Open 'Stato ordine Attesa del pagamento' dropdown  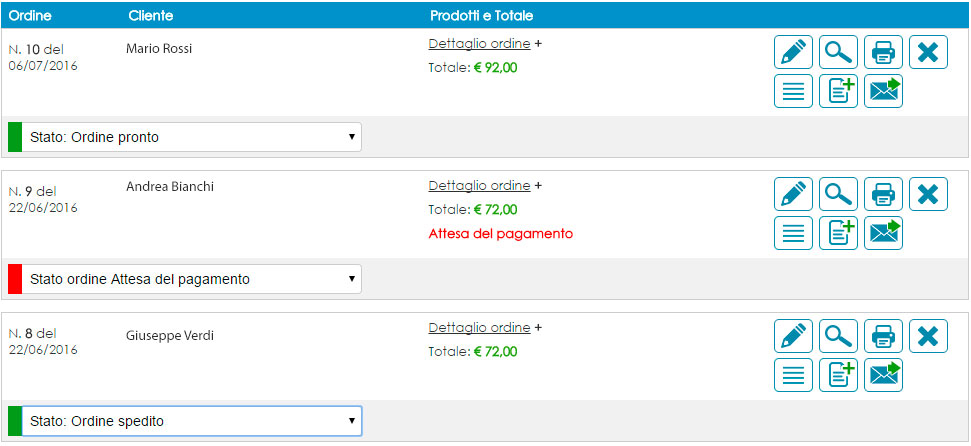[191, 279]
